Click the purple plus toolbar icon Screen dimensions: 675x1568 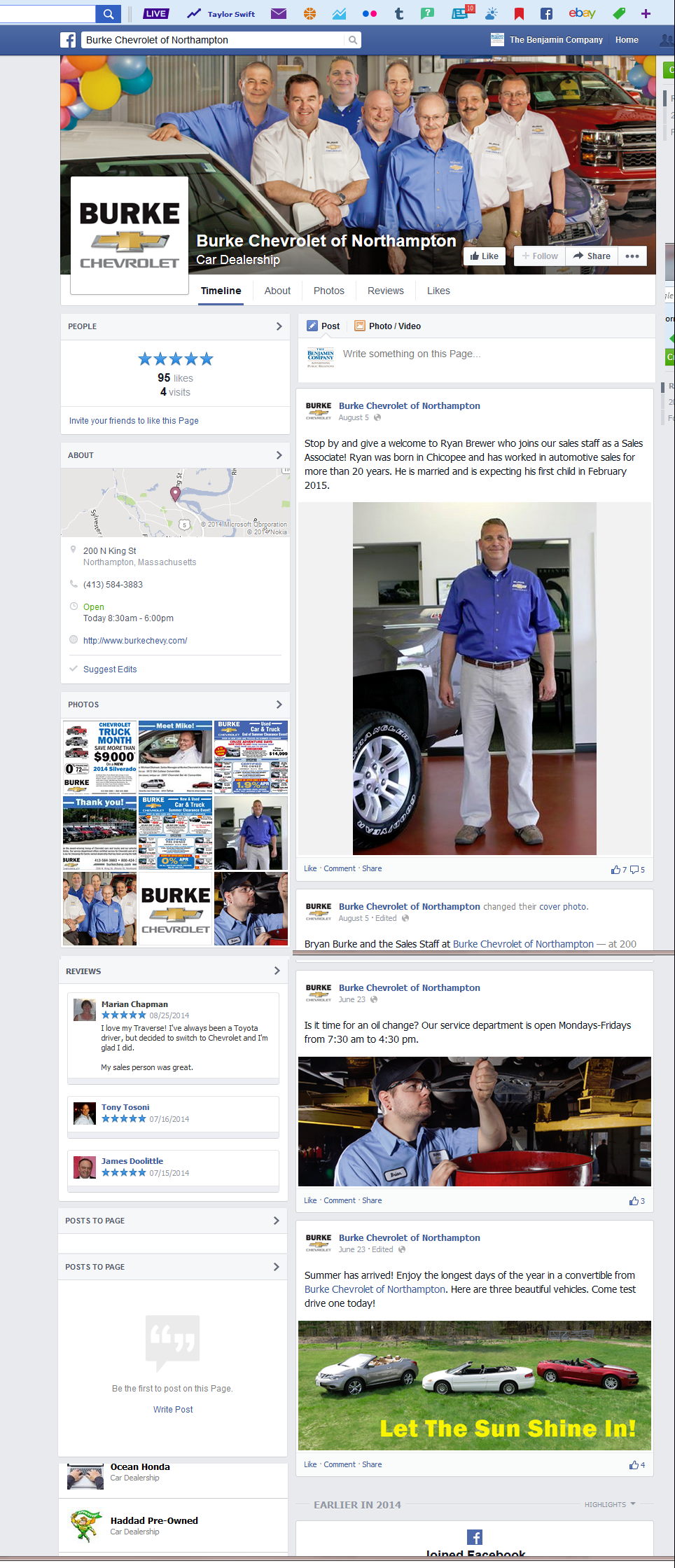click(646, 13)
